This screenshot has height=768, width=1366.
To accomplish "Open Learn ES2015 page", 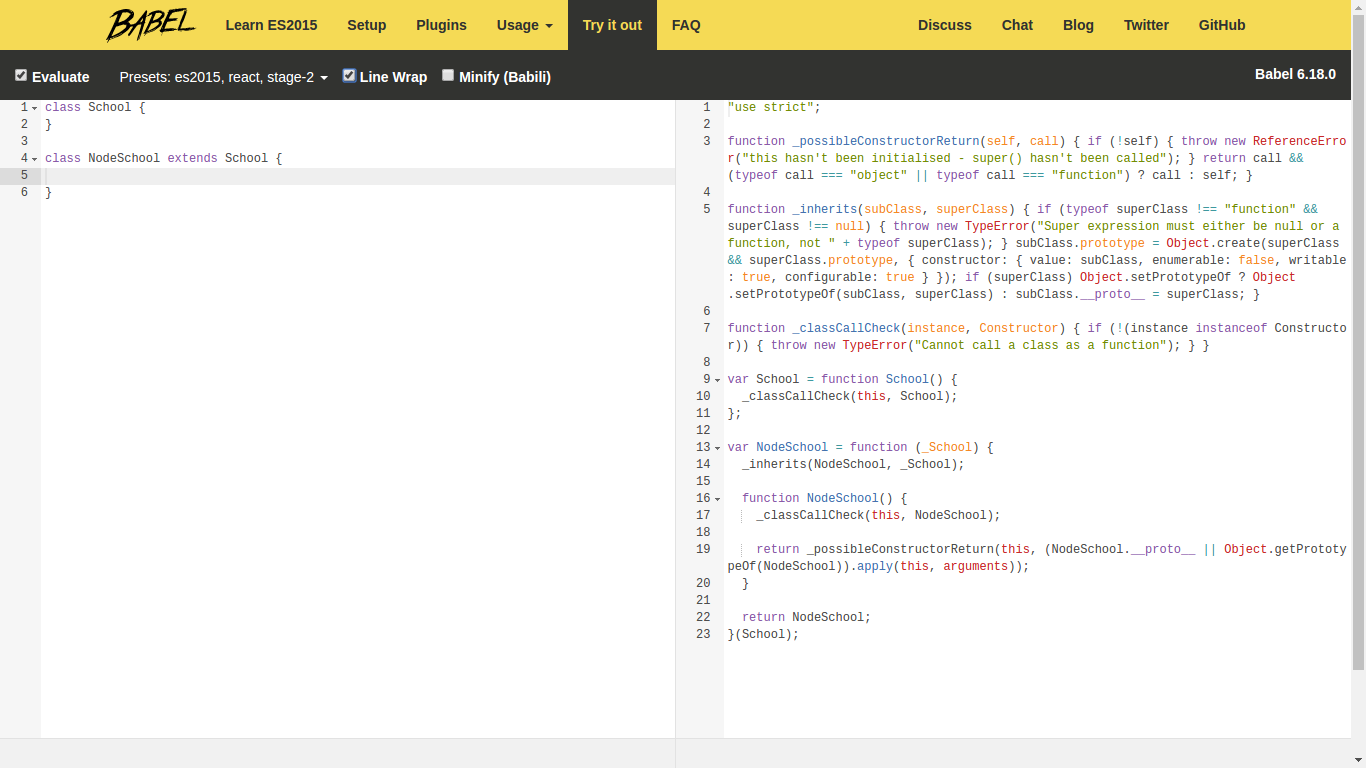I will 271,25.
